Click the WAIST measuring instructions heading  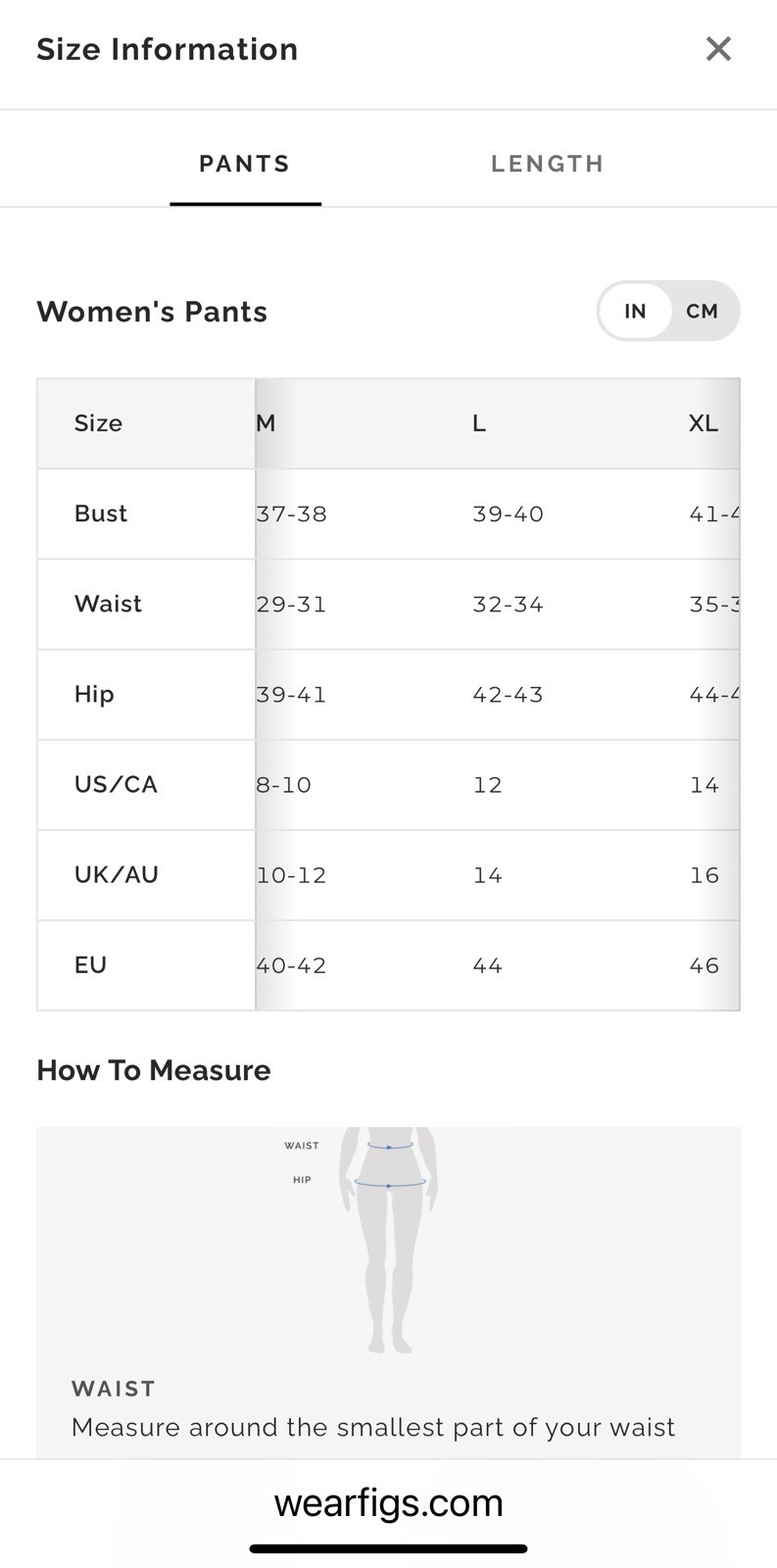[x=114, y=1389]
